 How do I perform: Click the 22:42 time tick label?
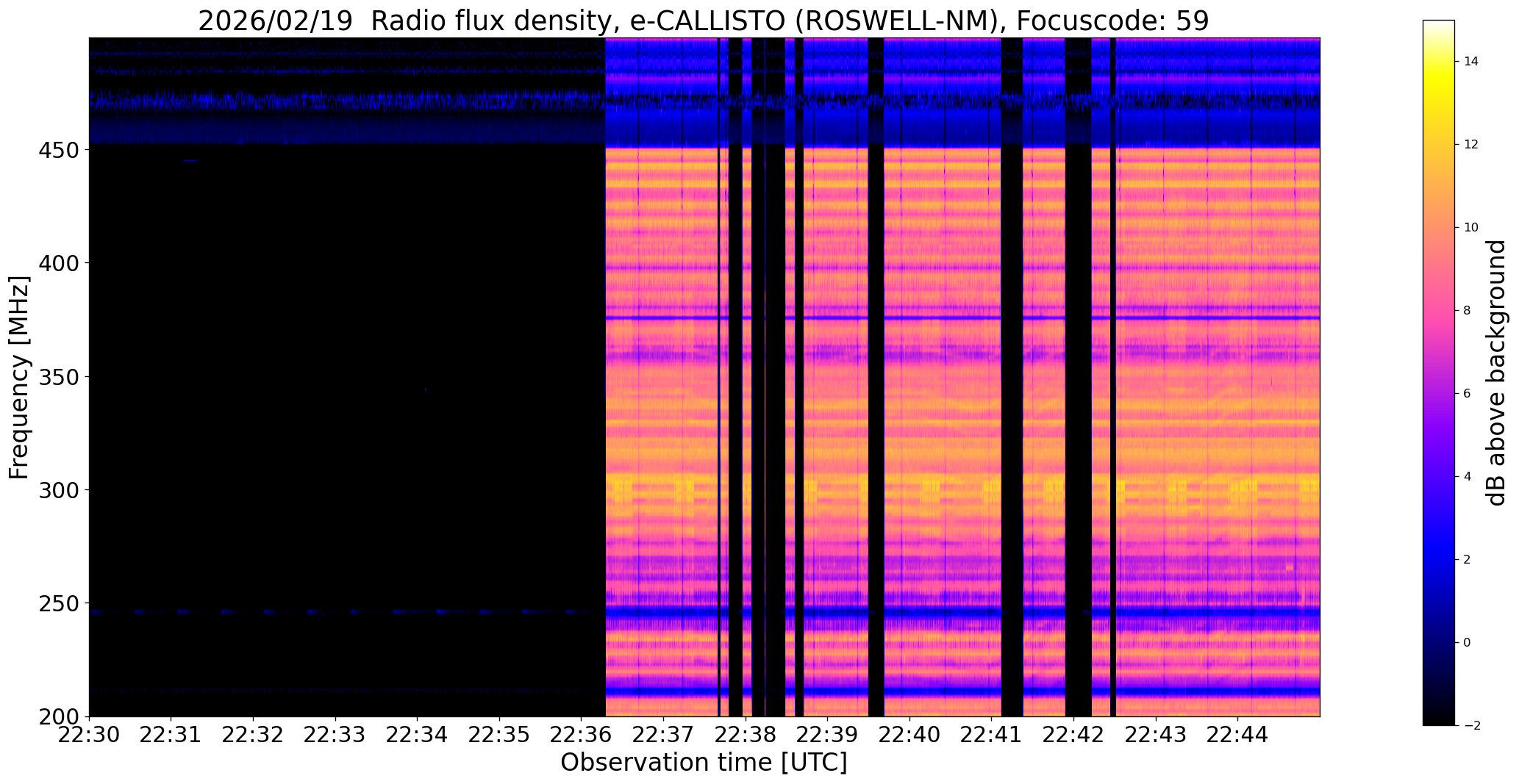1074,734
